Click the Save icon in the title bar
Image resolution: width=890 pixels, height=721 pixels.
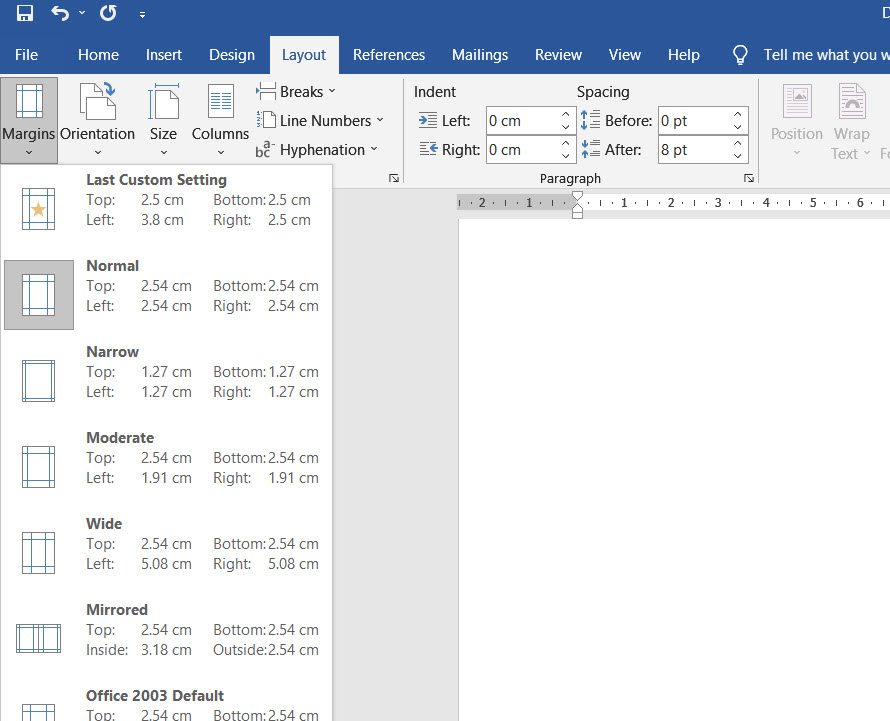click(24, 12)
